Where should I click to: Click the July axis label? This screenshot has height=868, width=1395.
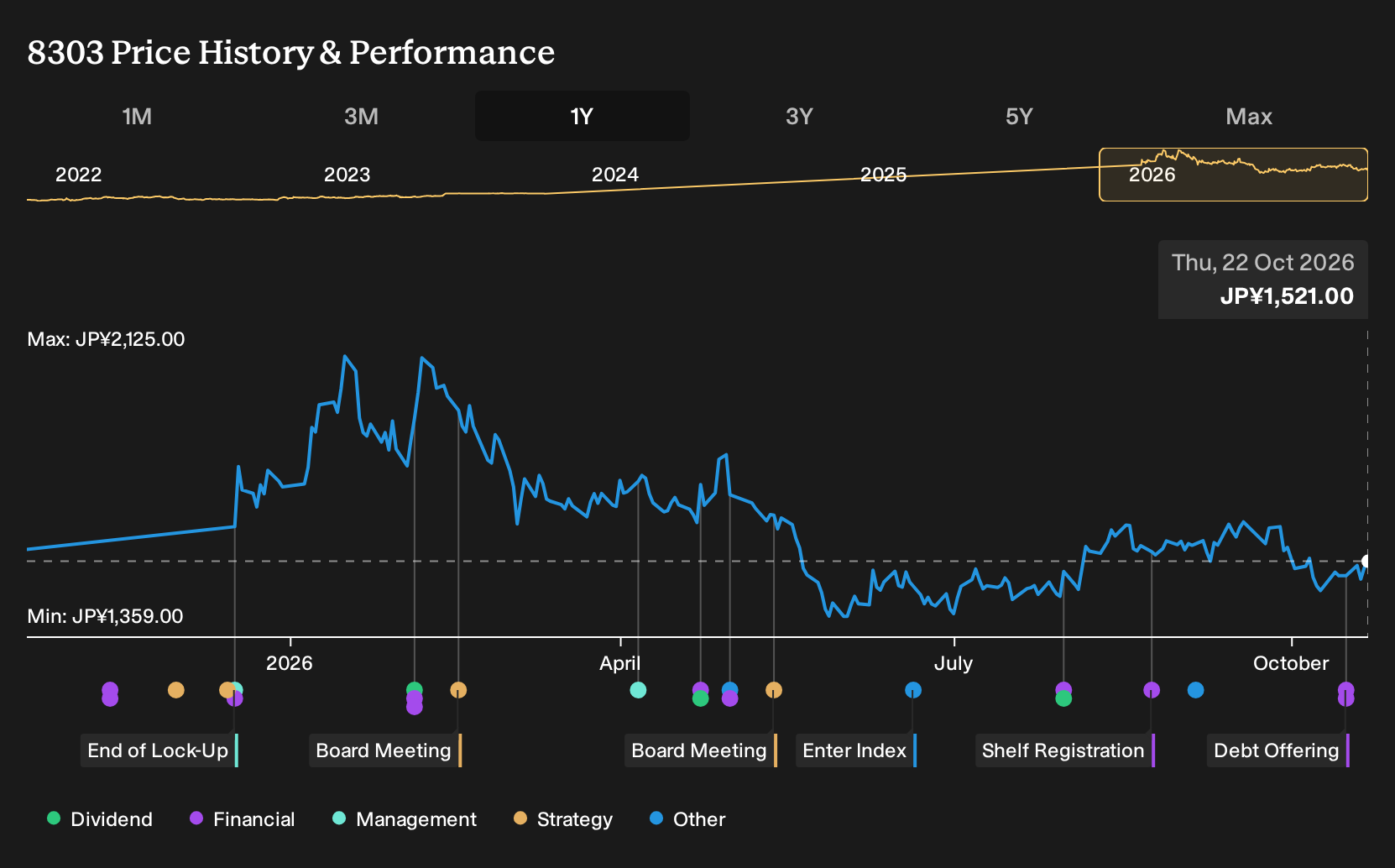click(954, 663)
